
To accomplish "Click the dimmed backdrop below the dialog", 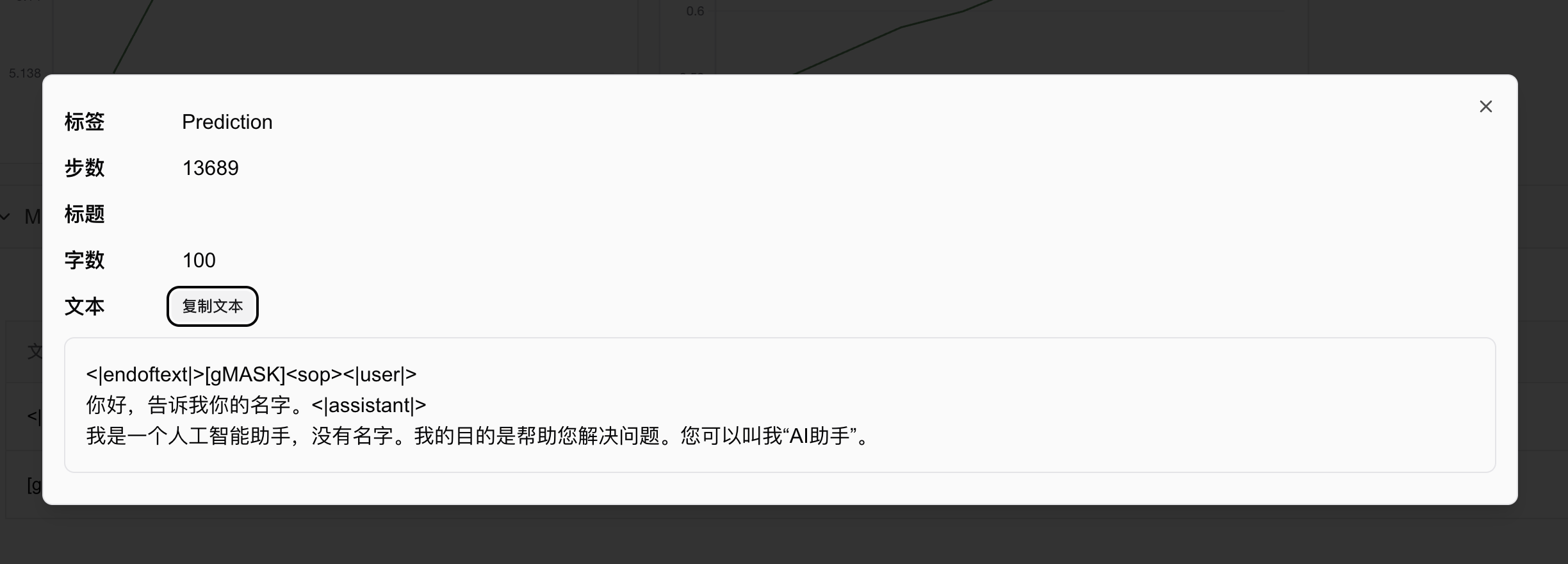I will (x=784, y=535).
